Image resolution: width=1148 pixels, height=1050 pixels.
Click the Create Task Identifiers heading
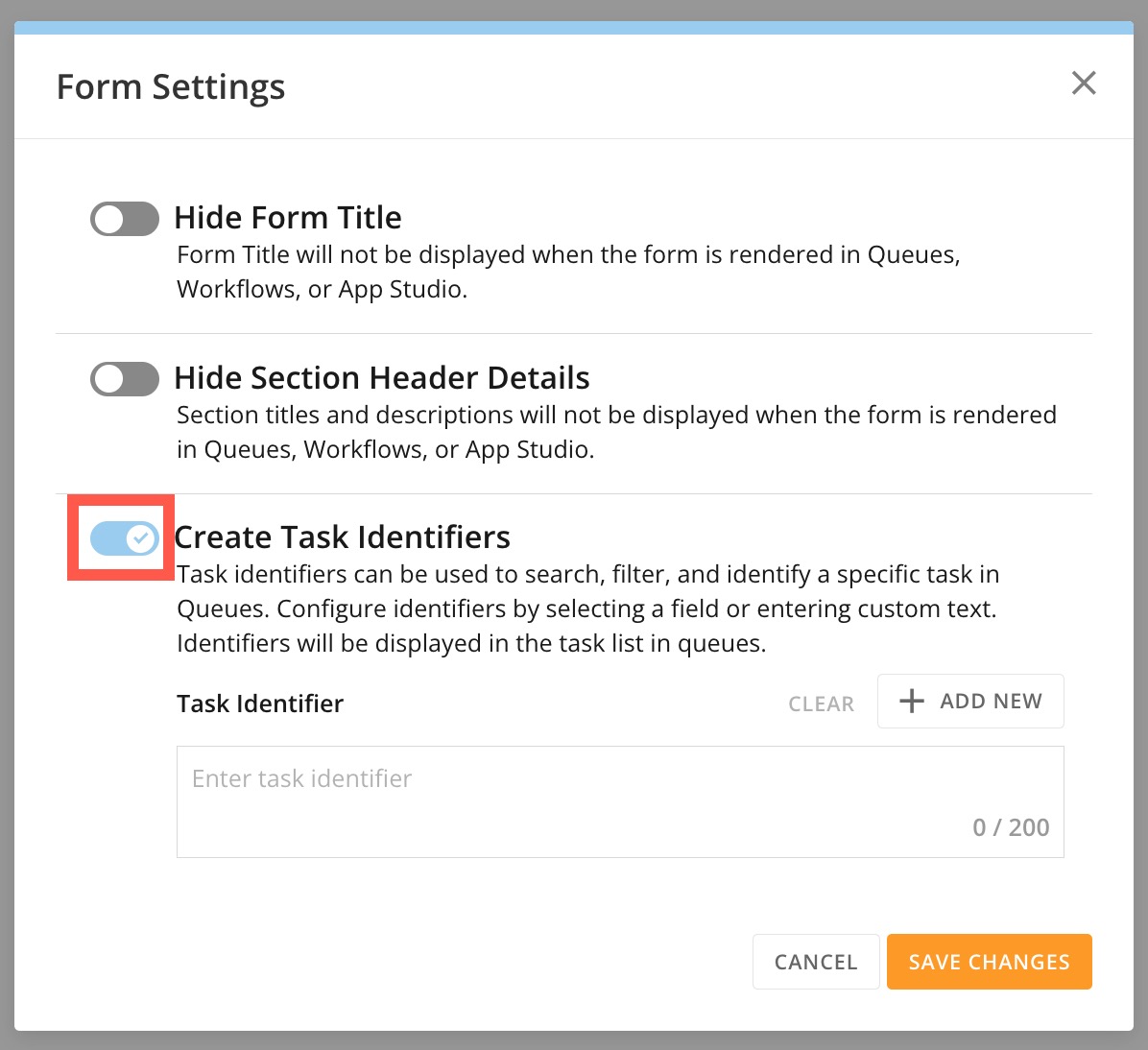point(343,537)
